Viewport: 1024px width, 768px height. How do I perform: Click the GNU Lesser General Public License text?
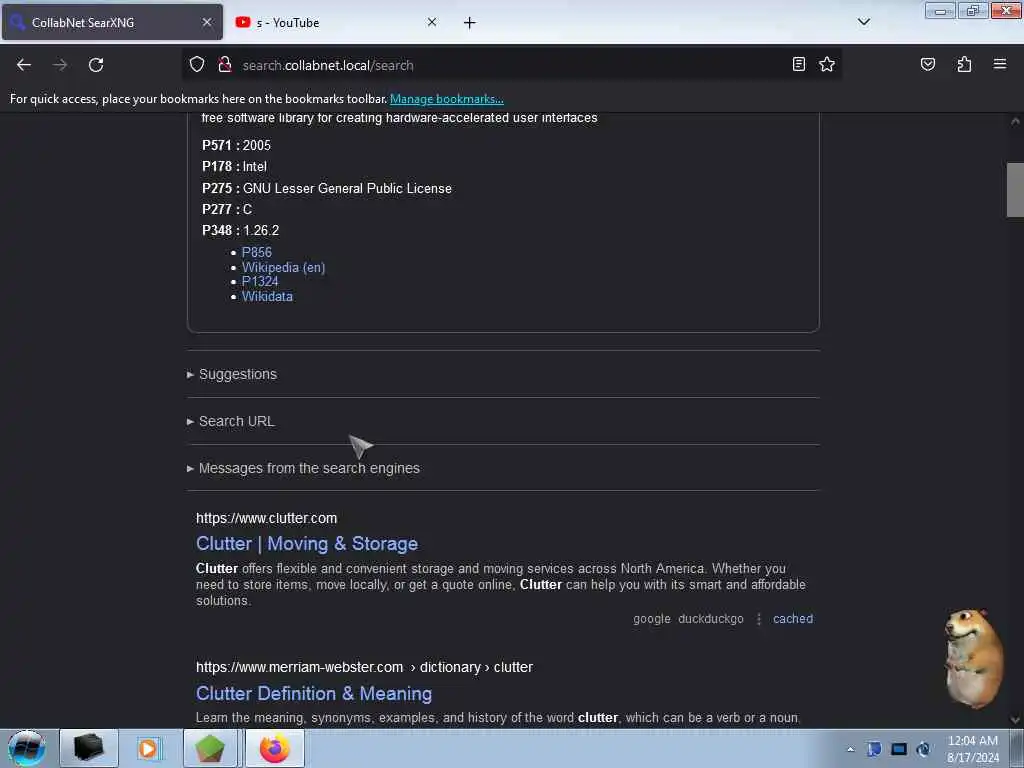point(347,189)
